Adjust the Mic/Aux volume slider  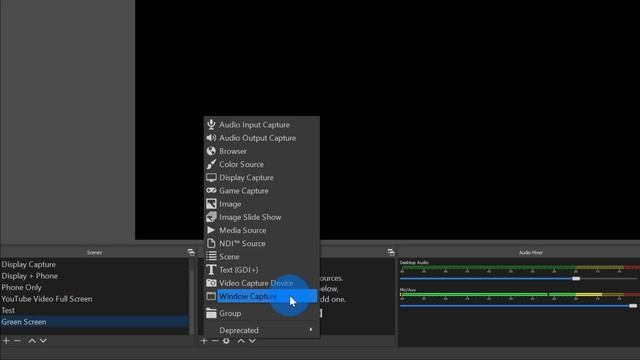(x=633, y=306)
